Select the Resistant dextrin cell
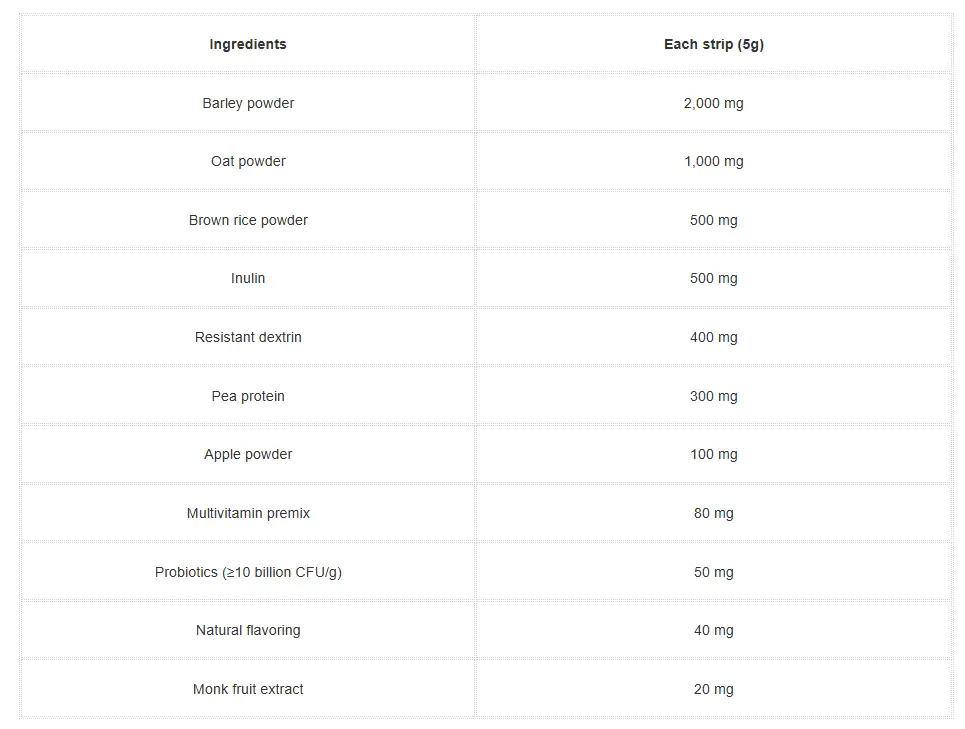The image size is (965, 729). [248, 337]
